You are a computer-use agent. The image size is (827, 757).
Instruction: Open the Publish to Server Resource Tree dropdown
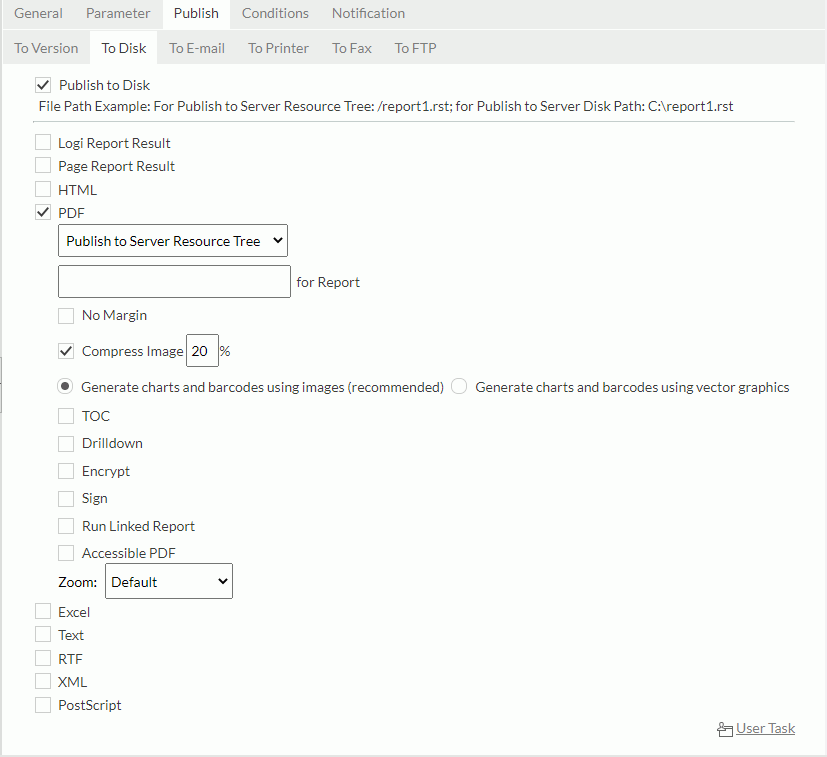point(172,240)
